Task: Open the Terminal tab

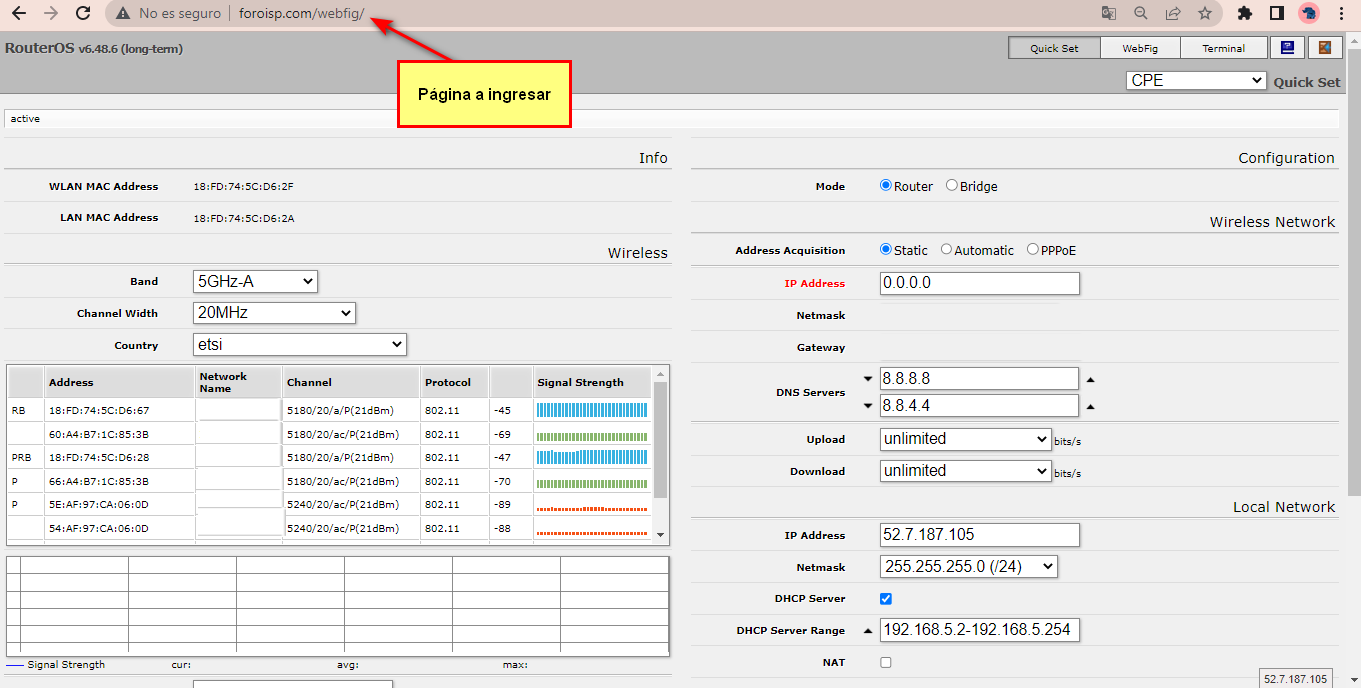Action: (x=1223, y=48)
